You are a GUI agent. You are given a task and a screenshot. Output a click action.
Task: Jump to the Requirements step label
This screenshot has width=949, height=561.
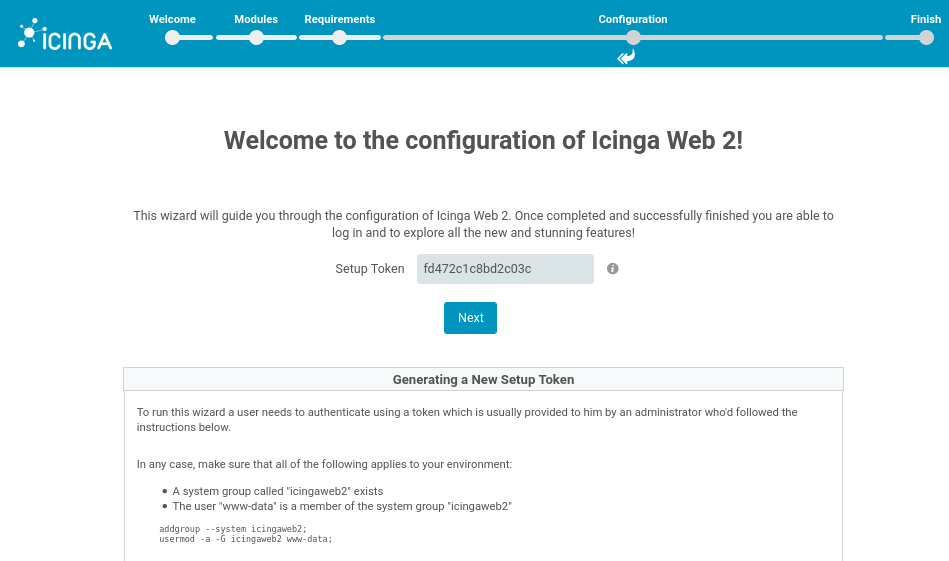339,19
